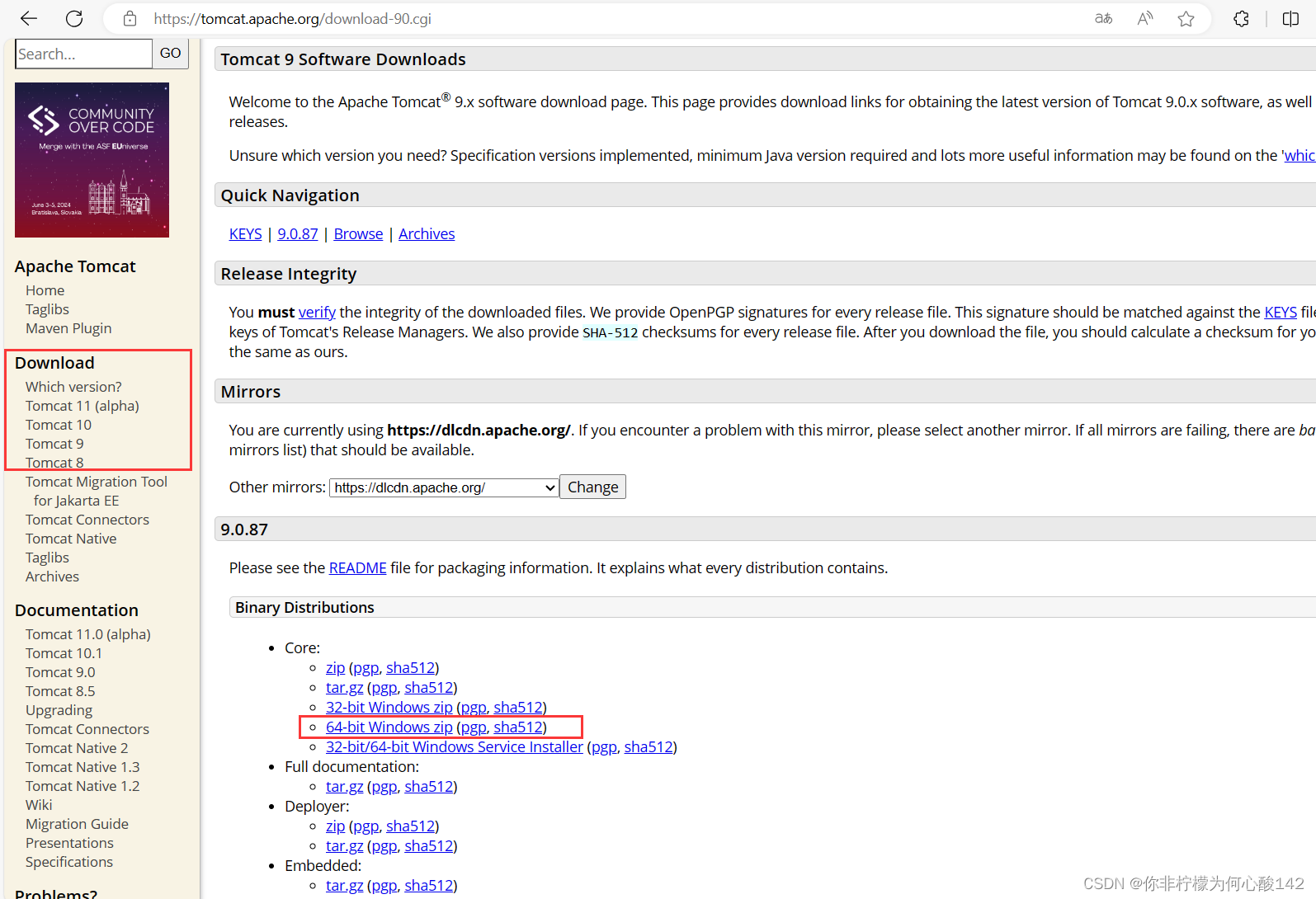Screen dimensions: 1316x899
Task: Open Tomcat Migration Tool link
Action: [x=97, y=492]
